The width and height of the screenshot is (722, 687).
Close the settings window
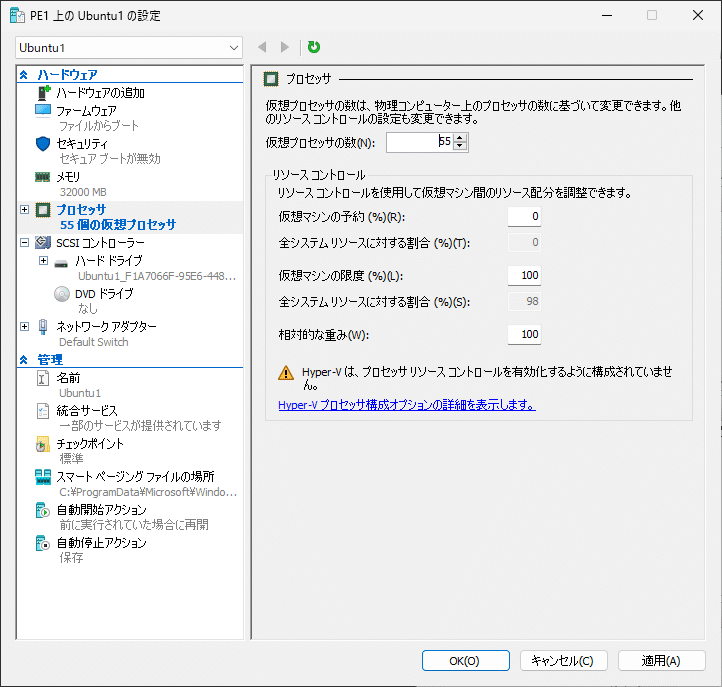click(x=698, y=15)
